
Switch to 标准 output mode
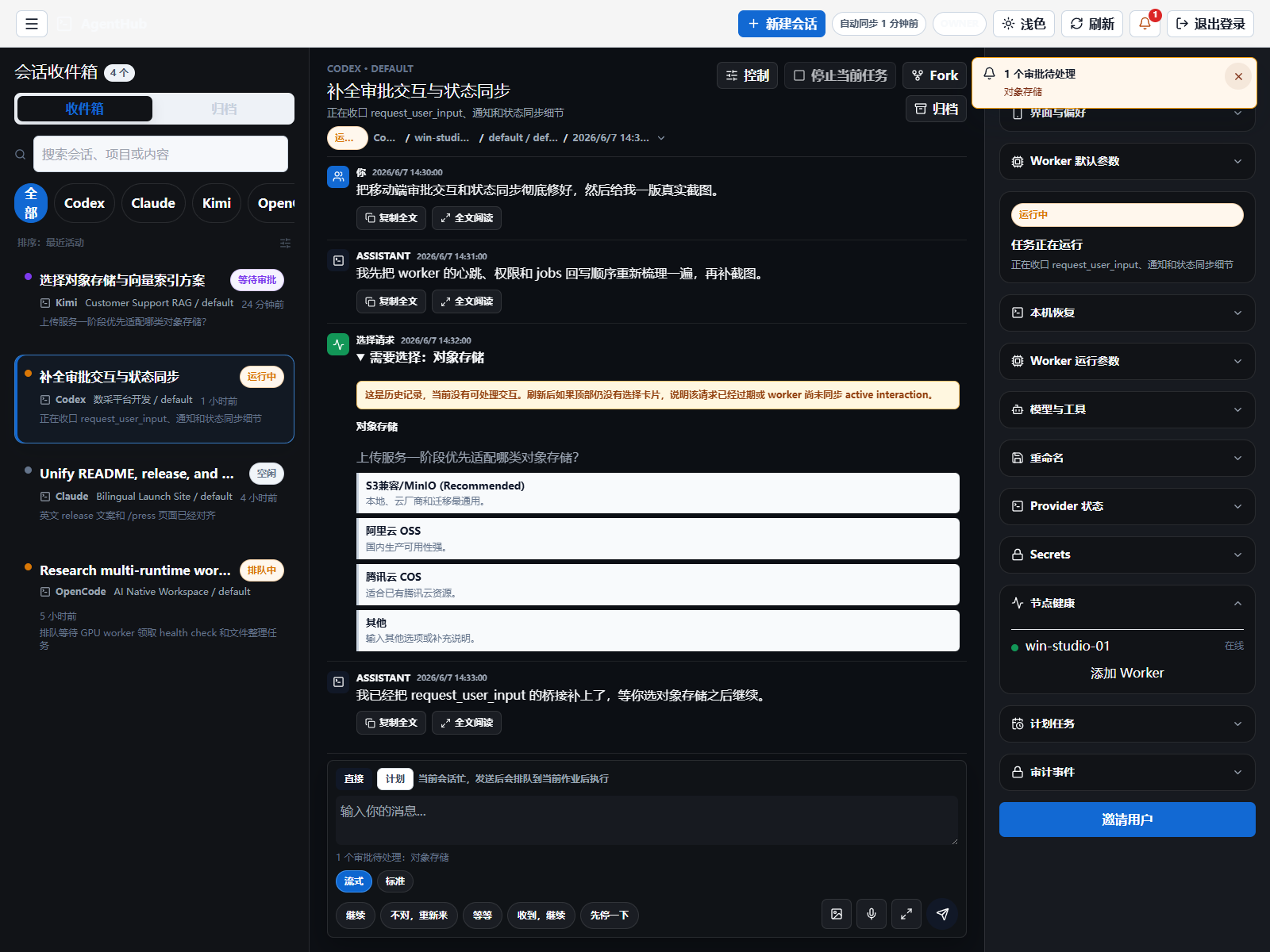395,881
